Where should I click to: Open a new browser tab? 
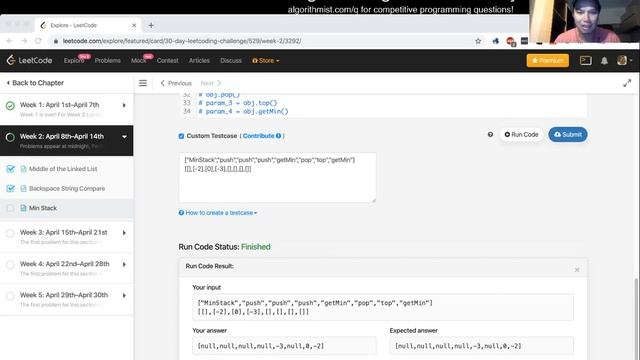click(151, 25)
